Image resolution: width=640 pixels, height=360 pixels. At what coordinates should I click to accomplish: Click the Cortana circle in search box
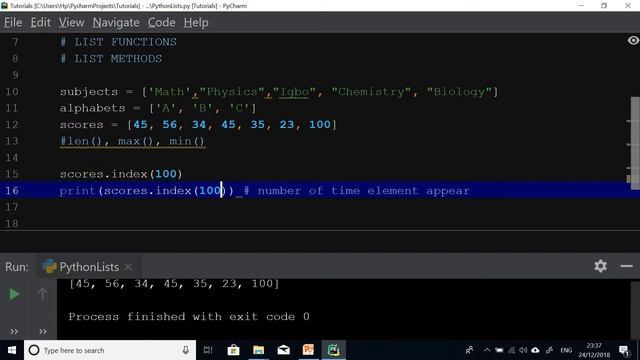(x=34, y=350)
